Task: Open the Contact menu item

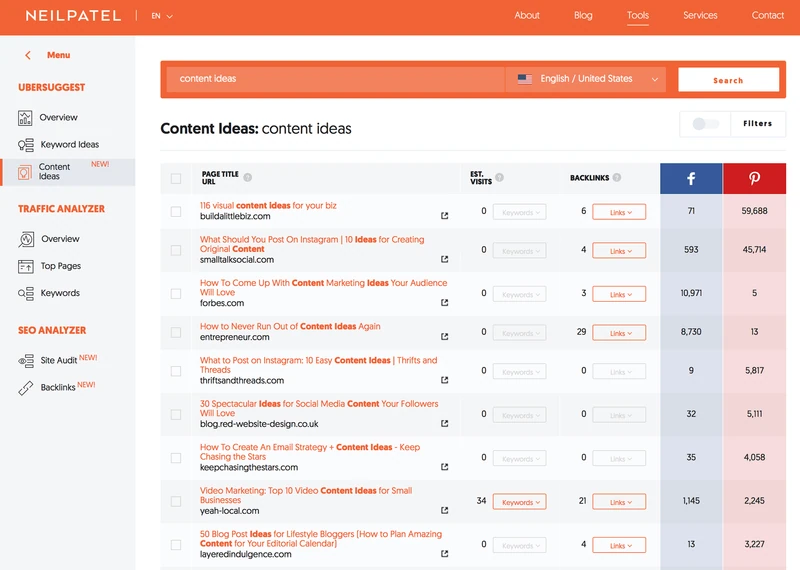Action: (767, 15)
